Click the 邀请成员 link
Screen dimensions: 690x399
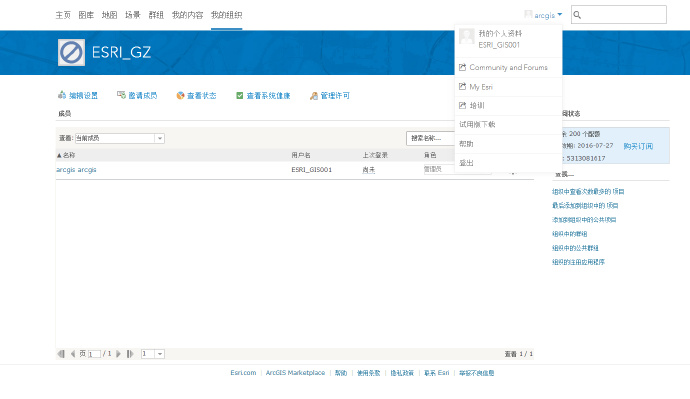(143, 95)
